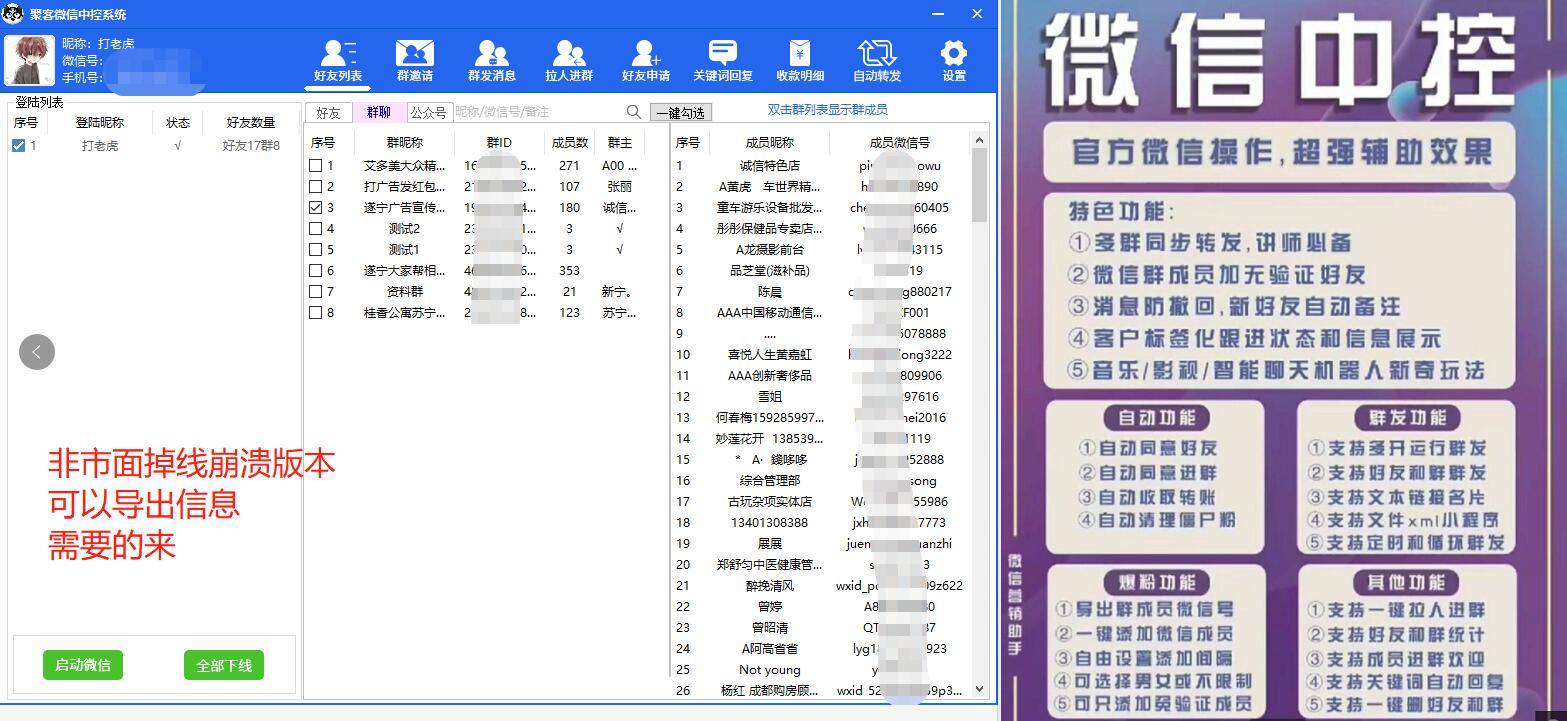
Task: Click the 状态 column header in login list
Action: click(x=178, y=123)
